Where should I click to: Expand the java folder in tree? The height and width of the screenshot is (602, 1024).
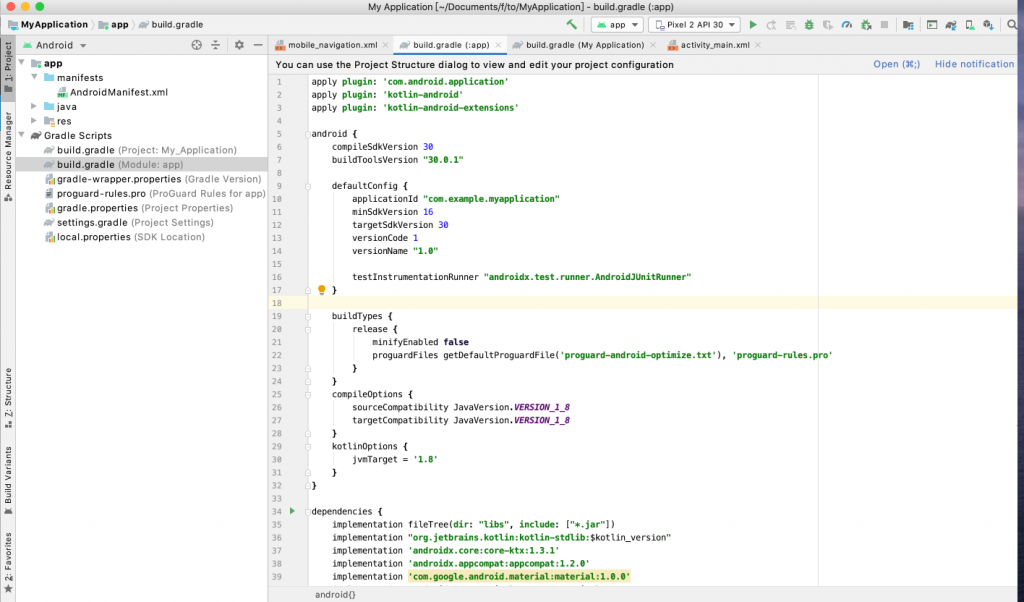click(x=35, y=106)
